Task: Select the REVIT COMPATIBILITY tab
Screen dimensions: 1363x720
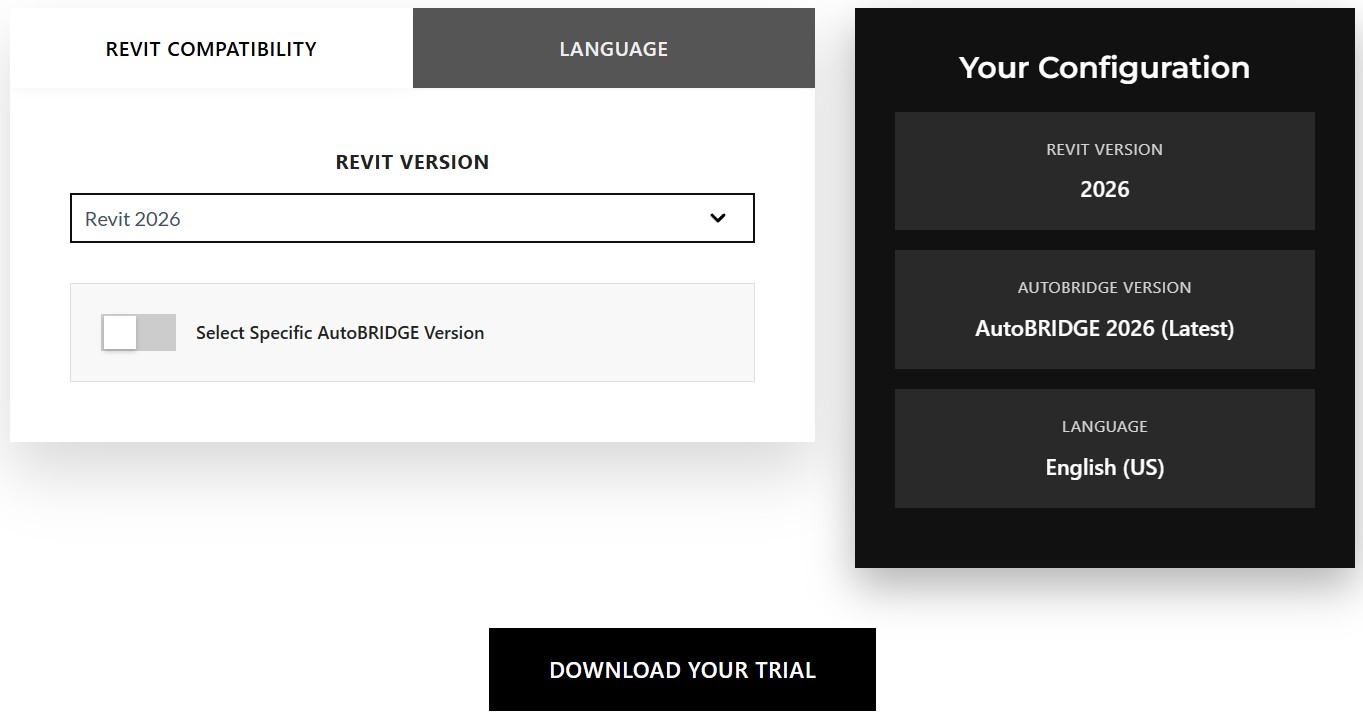Action: pos(210,48)
